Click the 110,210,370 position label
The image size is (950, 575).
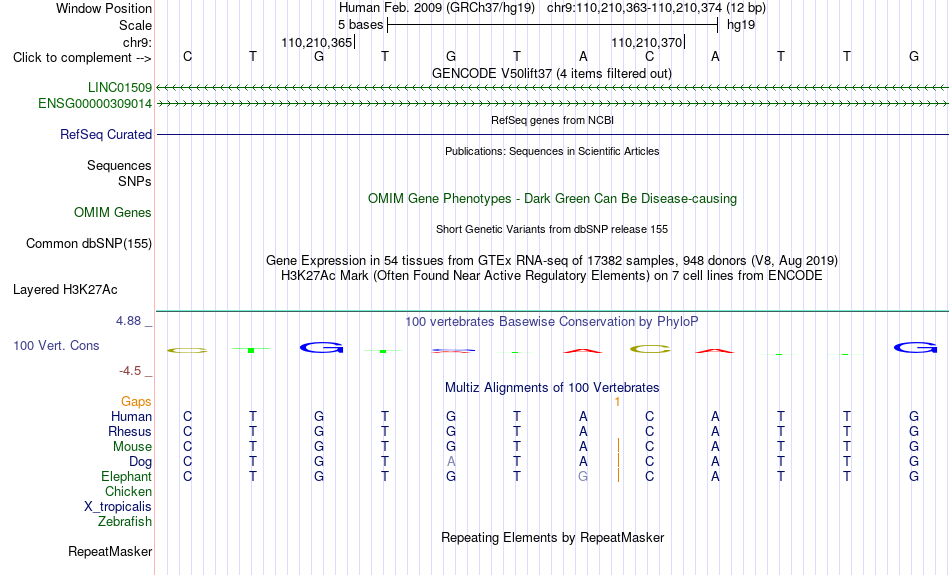[x=646, y=42]
